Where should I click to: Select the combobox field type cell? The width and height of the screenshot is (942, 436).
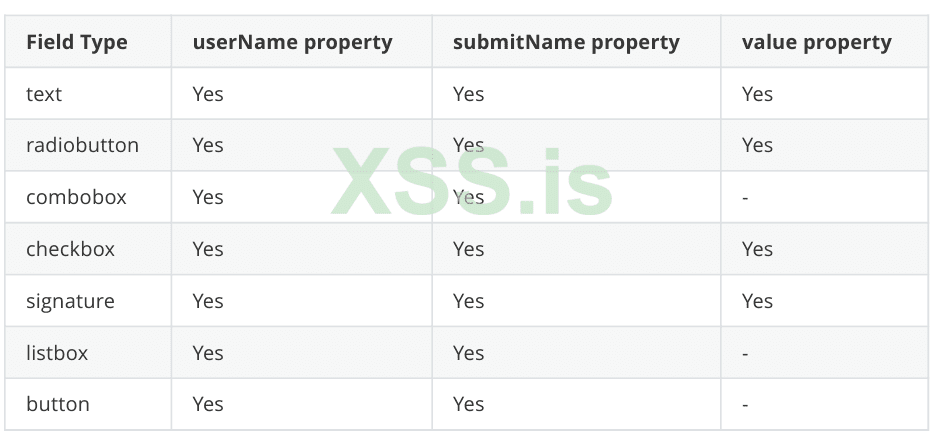[76, 197]
